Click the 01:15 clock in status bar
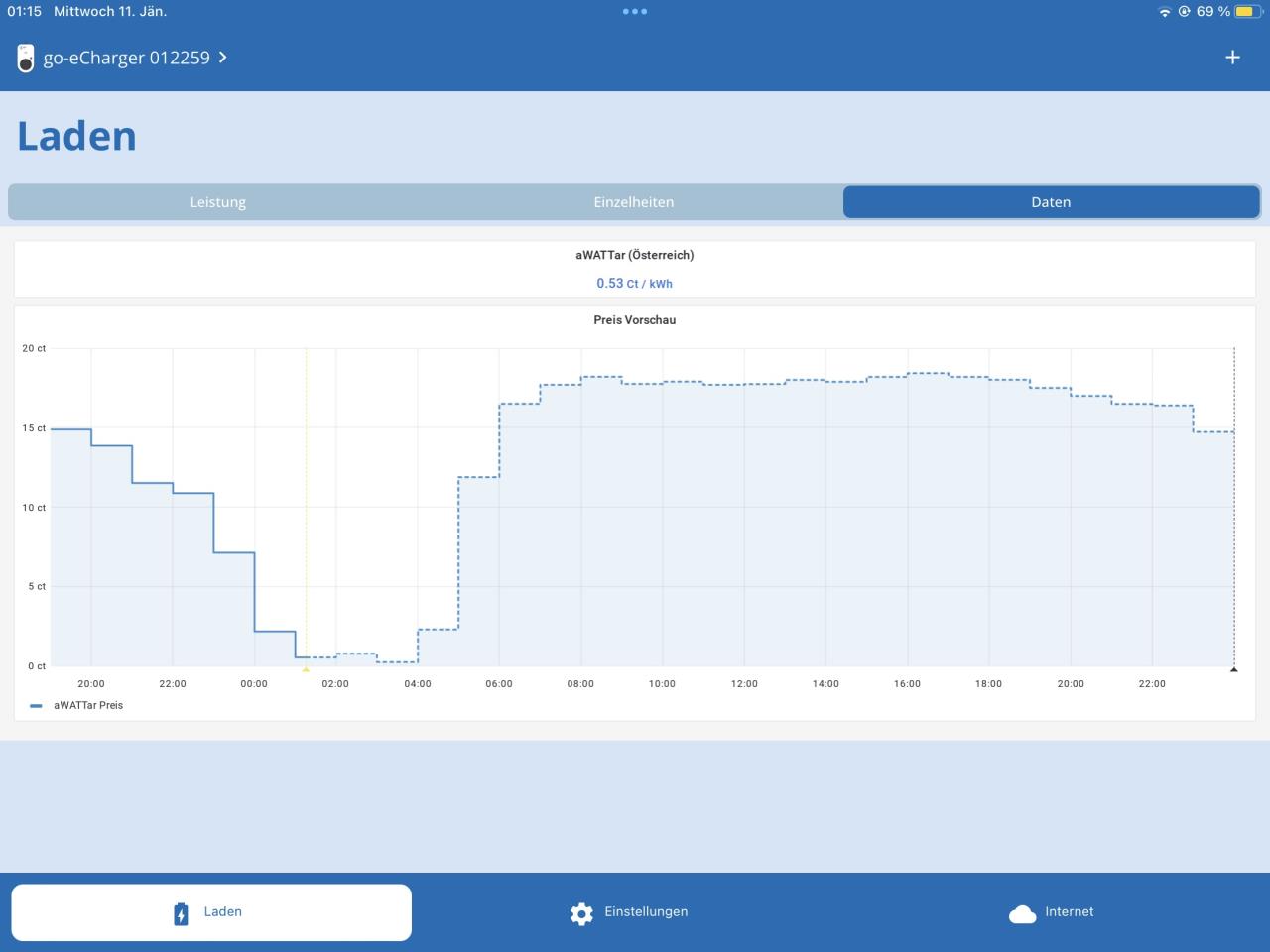 [24, 12]
